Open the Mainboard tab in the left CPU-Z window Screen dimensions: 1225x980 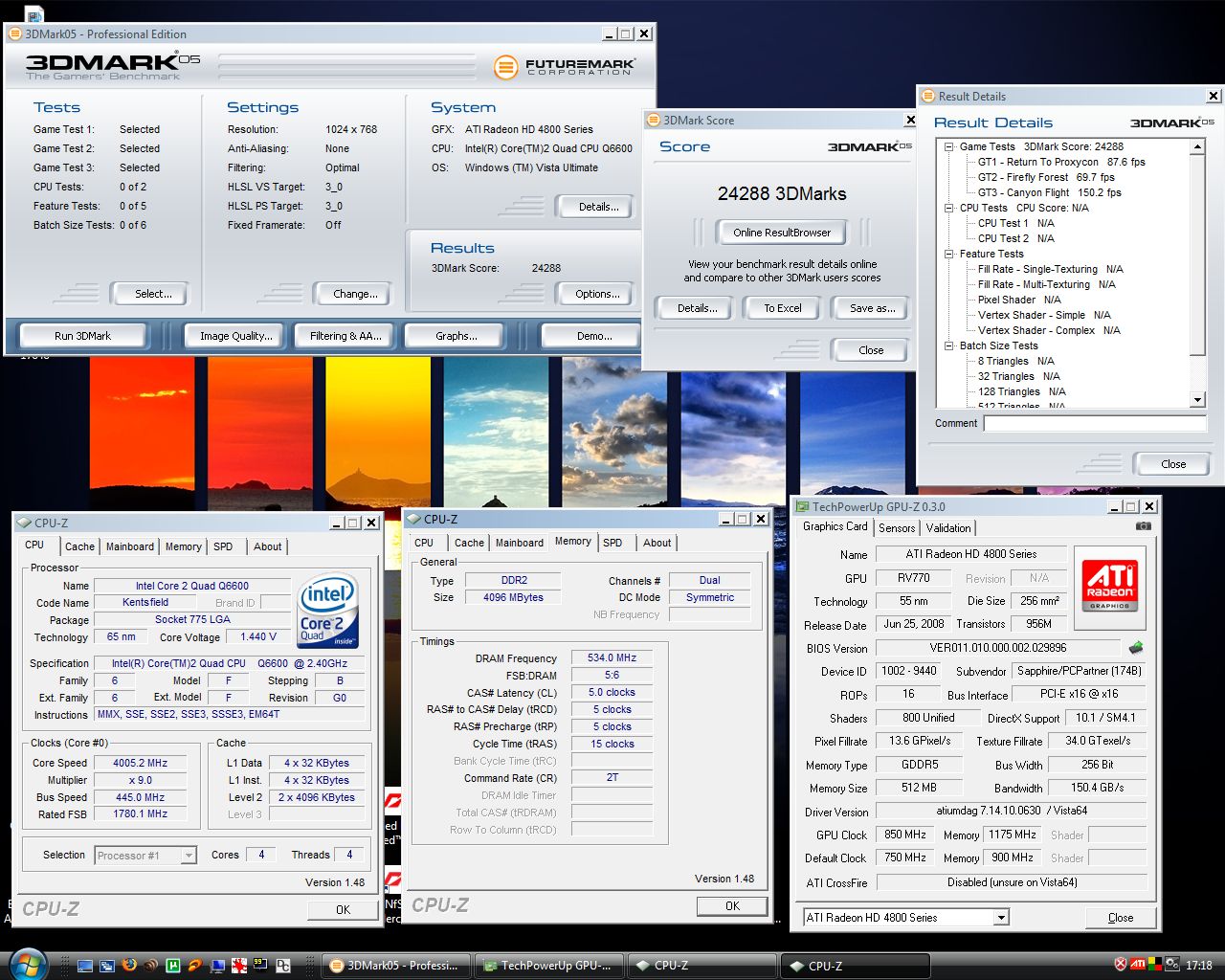[130, 546]
